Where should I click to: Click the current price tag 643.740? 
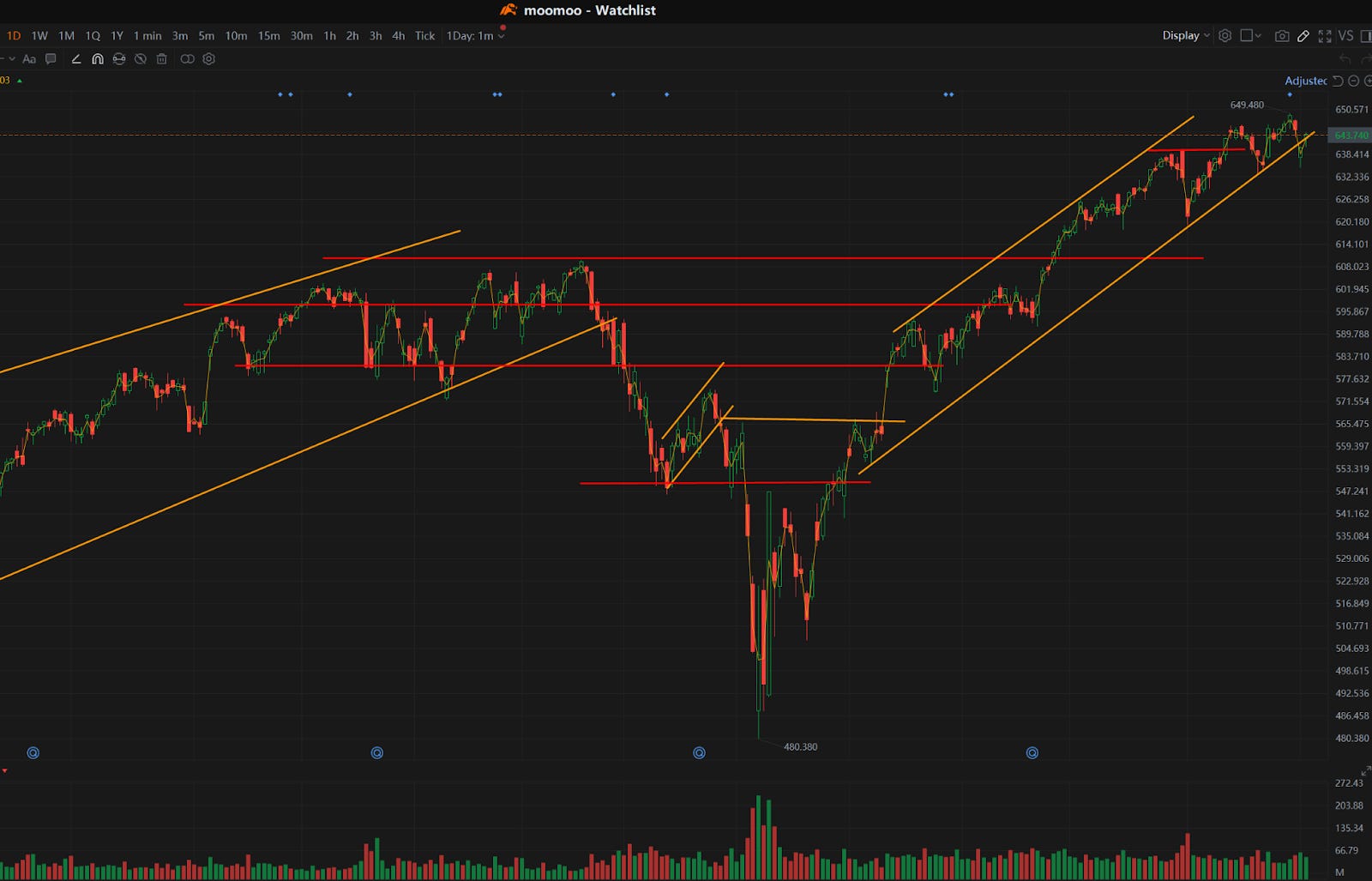(1351, 136)
